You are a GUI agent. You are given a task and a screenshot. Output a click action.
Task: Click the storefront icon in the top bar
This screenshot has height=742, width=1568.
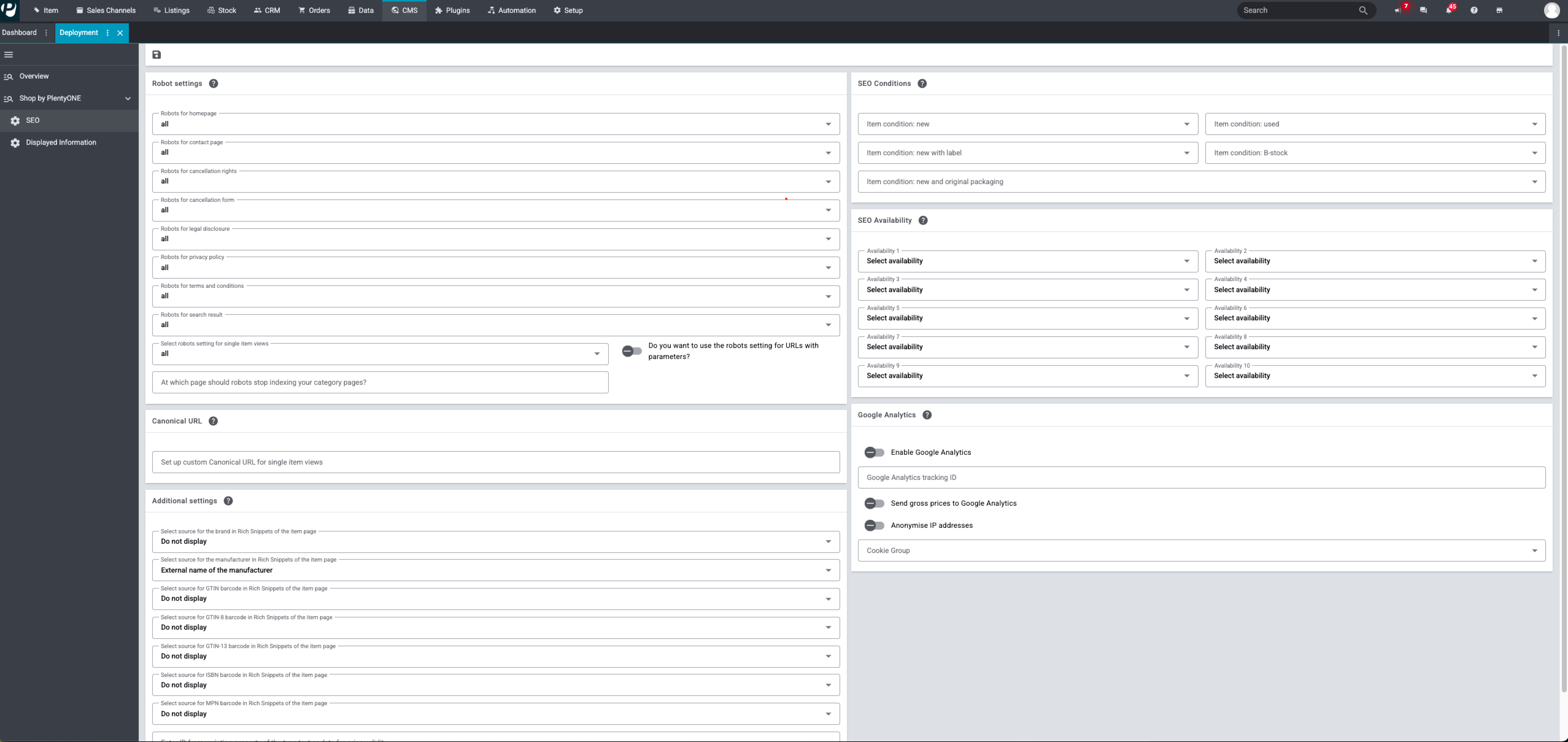point(1499,10)
